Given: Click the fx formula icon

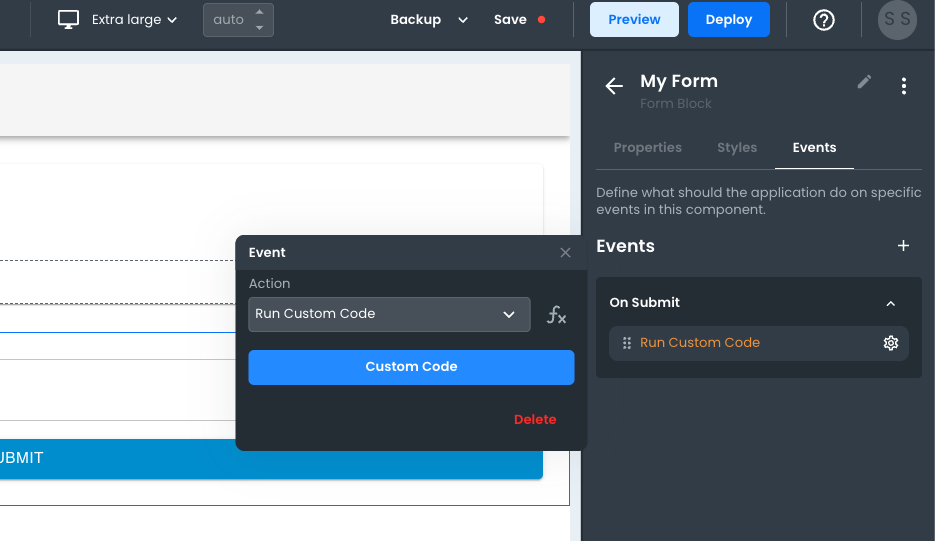Looking at the screenshot, I should coord(556,315).
